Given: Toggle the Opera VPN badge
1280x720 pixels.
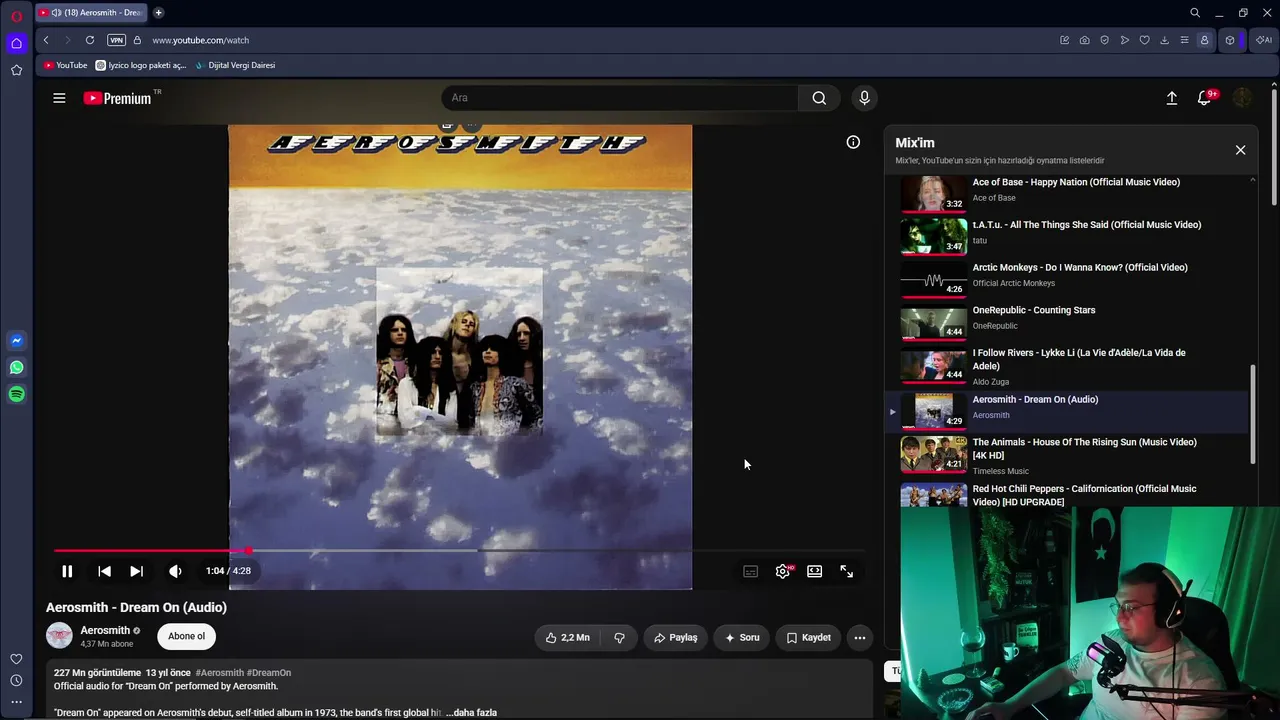Looking at the screenshot, I should [116, 40].
